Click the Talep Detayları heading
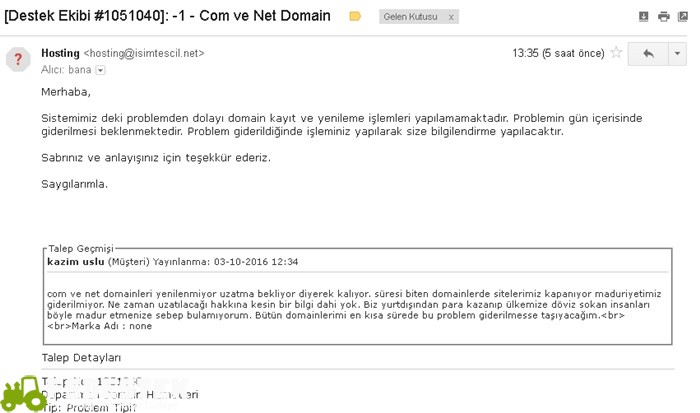 coord(81,358)
